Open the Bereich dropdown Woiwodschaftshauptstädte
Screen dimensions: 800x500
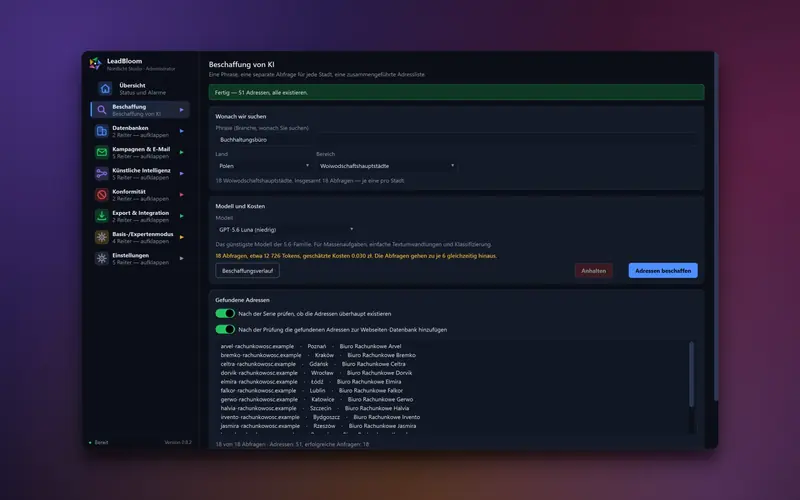coord(386,166)
